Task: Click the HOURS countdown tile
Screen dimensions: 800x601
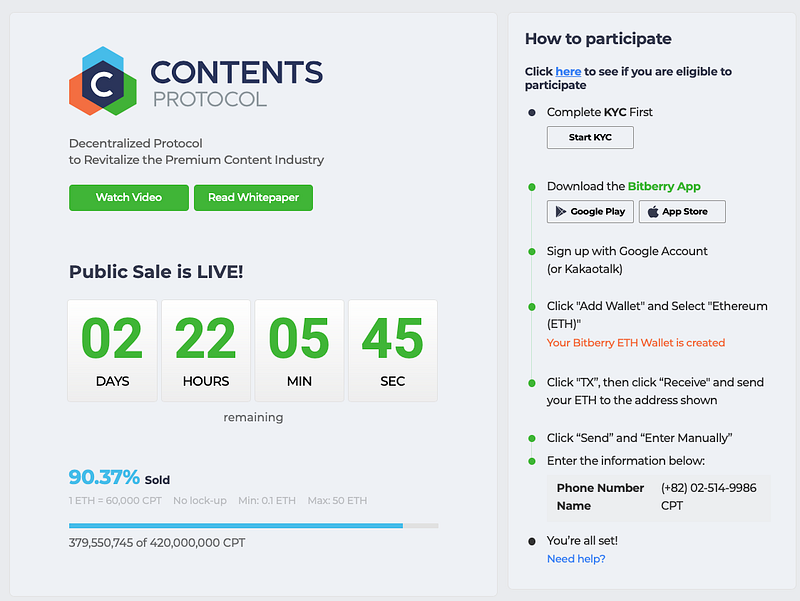Action: click(x=206, y=350)
